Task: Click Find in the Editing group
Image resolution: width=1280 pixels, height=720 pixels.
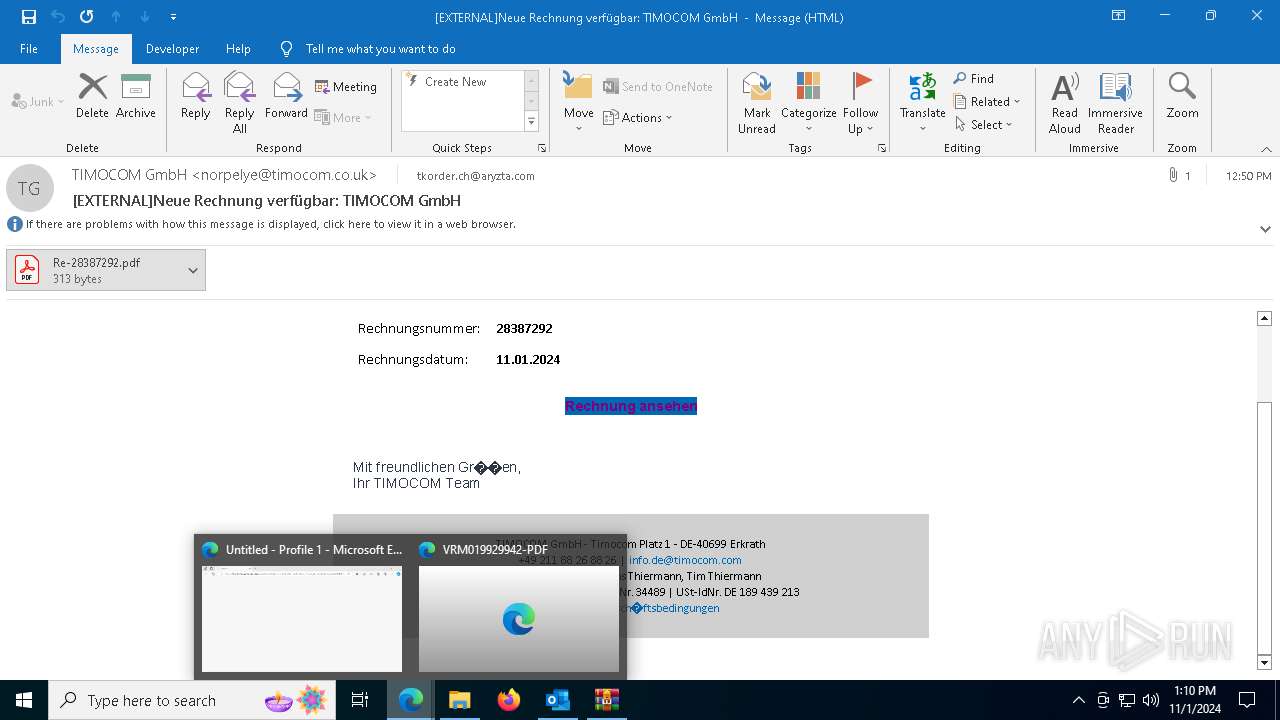Action: [974, 79]
